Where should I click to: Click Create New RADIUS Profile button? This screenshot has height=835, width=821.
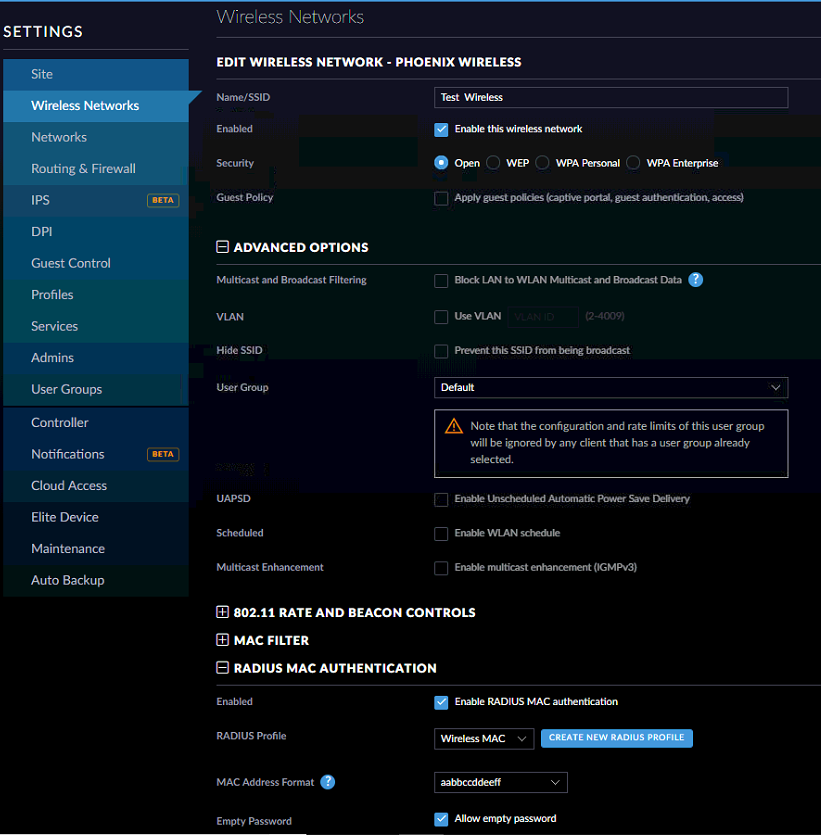pos(616,738)
